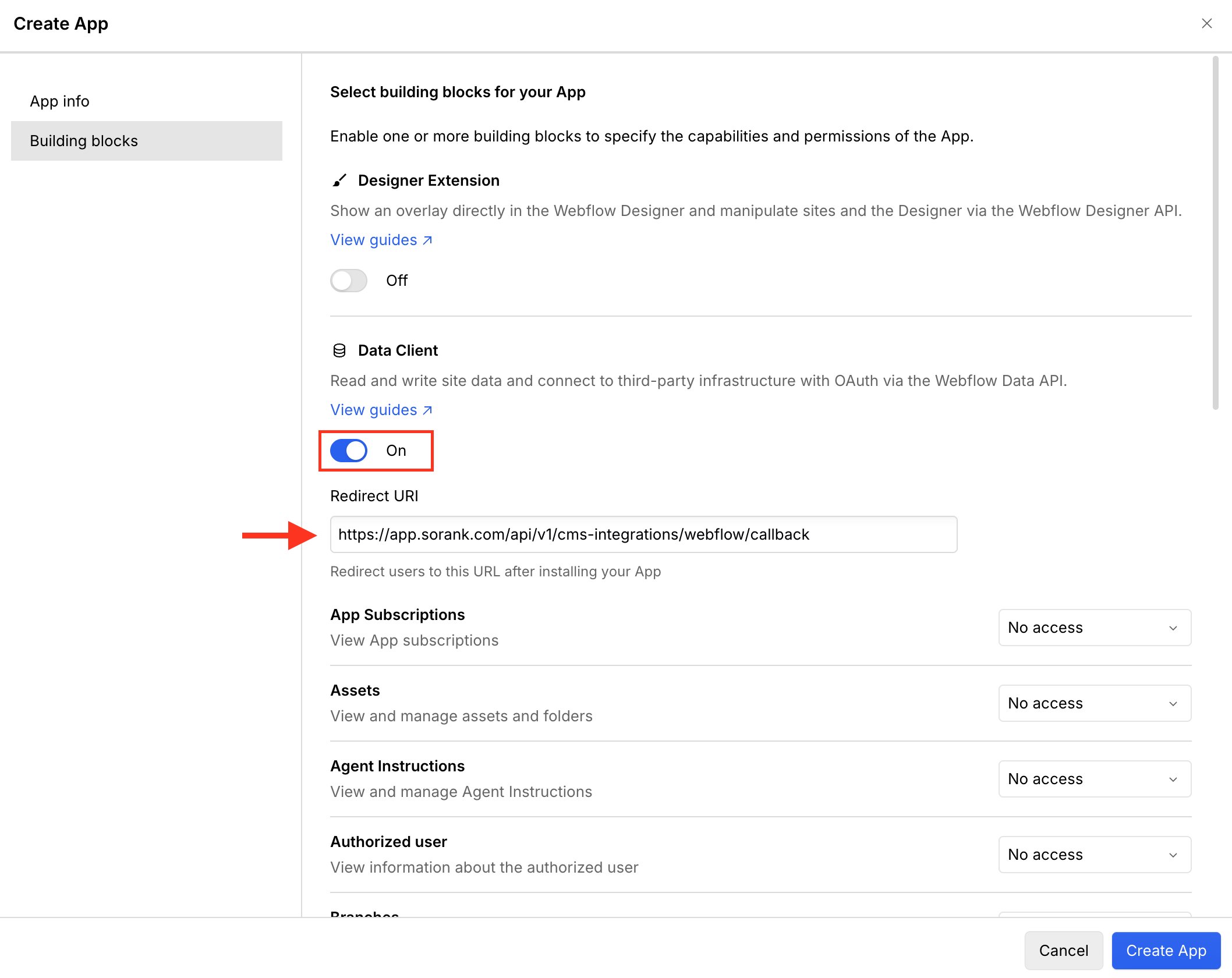
Task: Click the Designer Extension paintbrush icon
Action: (339, 180)
